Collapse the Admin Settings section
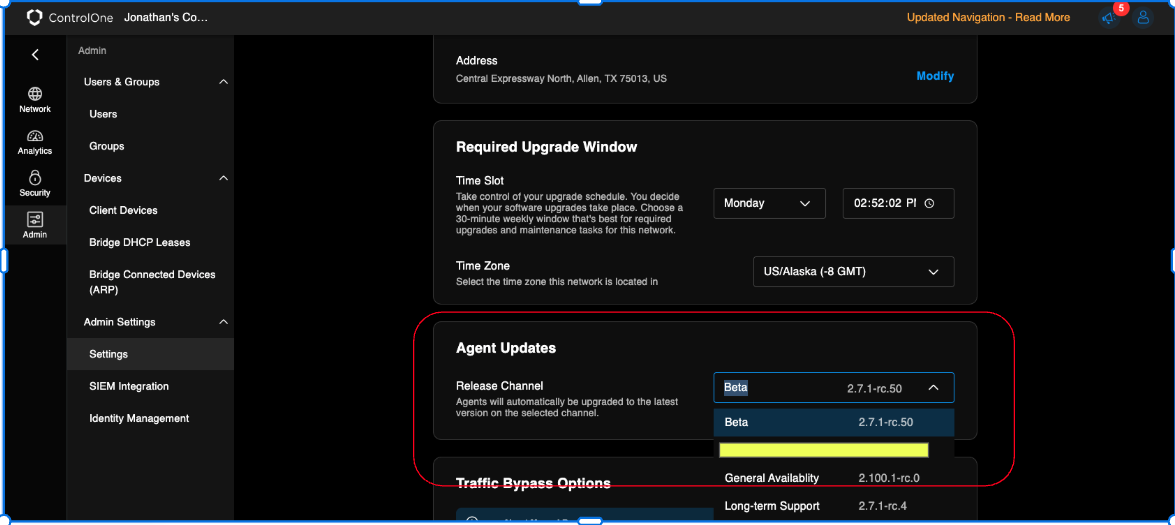This screenshot has height=525, width=1175. 223,322
